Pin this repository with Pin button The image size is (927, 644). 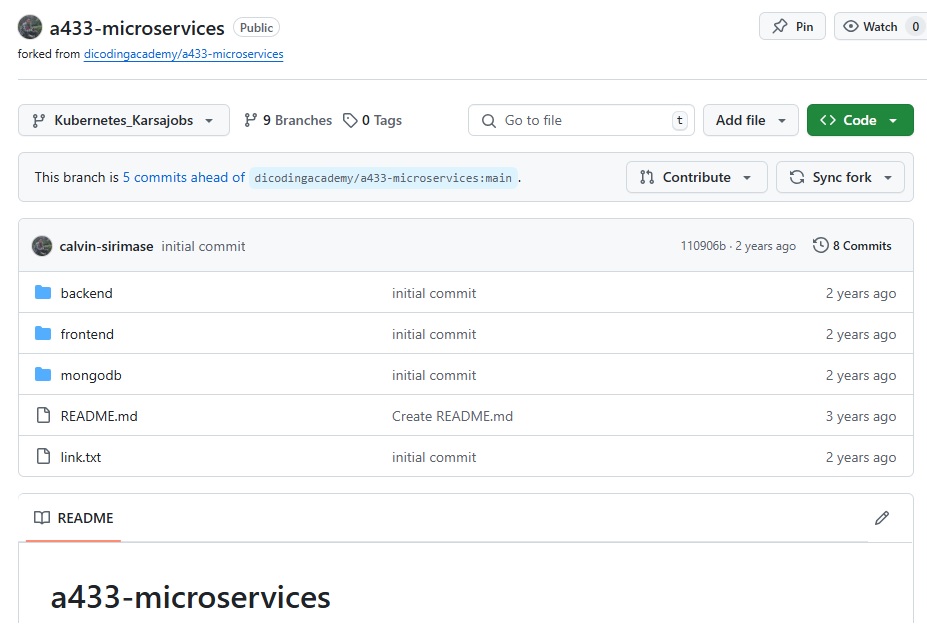point(792,27)
